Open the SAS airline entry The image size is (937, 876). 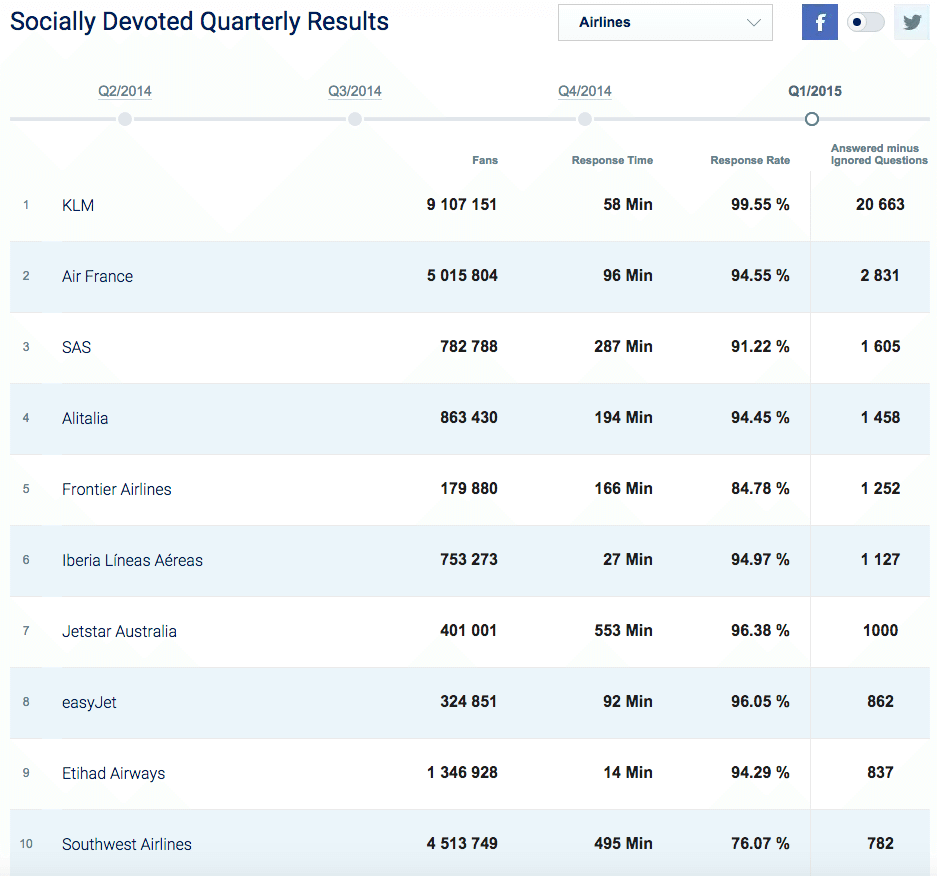pyautogui.click(x=76, y=347)
